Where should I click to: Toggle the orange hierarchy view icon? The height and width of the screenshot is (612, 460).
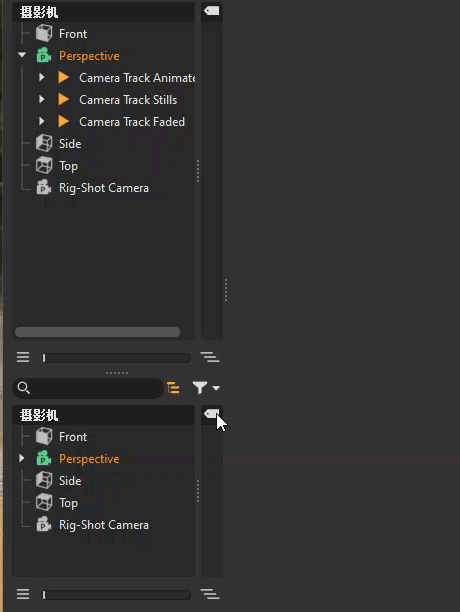(x=173, y=388)
